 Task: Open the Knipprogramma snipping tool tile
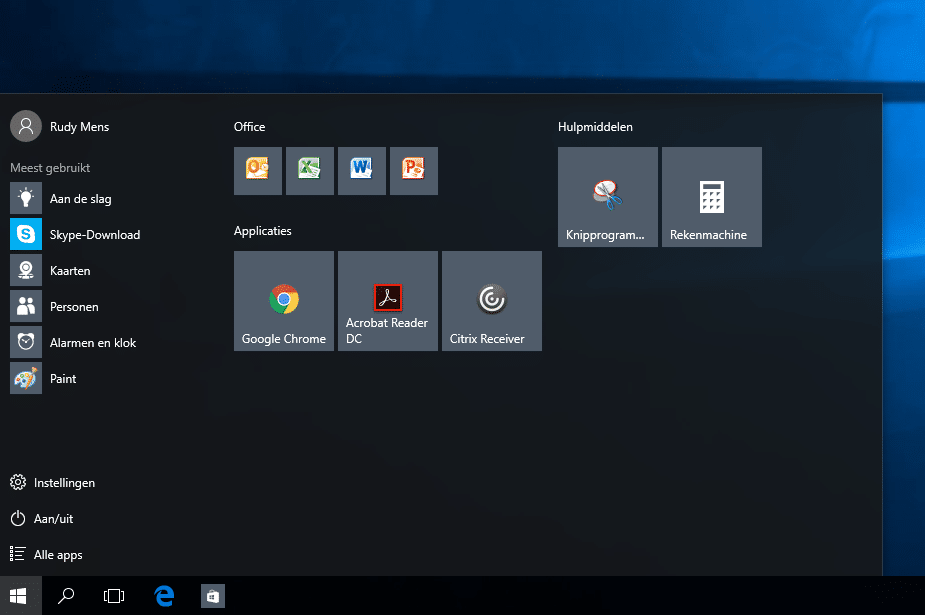click(608, 197)
